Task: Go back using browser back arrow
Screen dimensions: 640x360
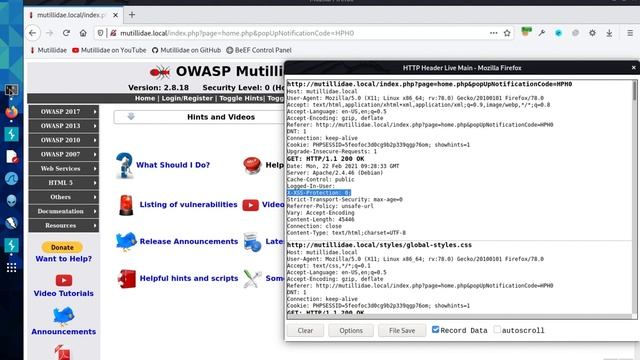Action: [x=33, y=33]
